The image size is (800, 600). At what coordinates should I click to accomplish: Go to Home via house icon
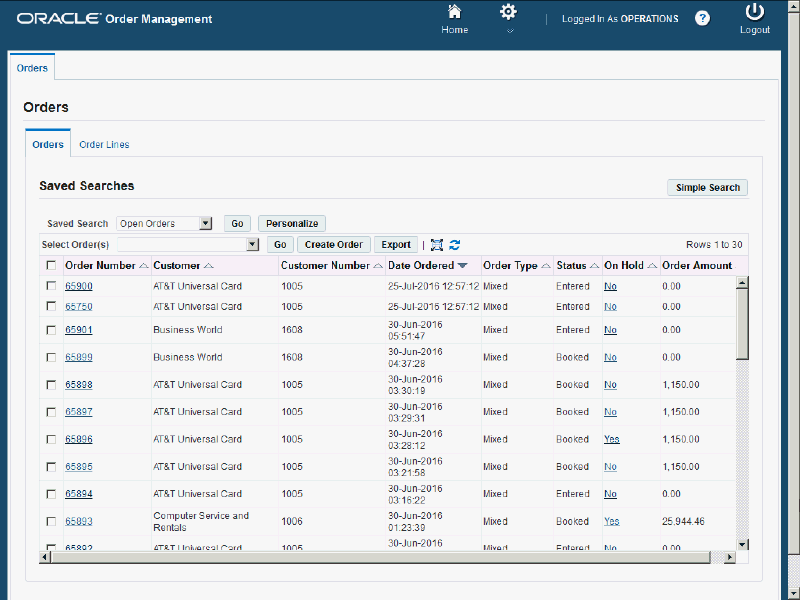tap(454, 12)
